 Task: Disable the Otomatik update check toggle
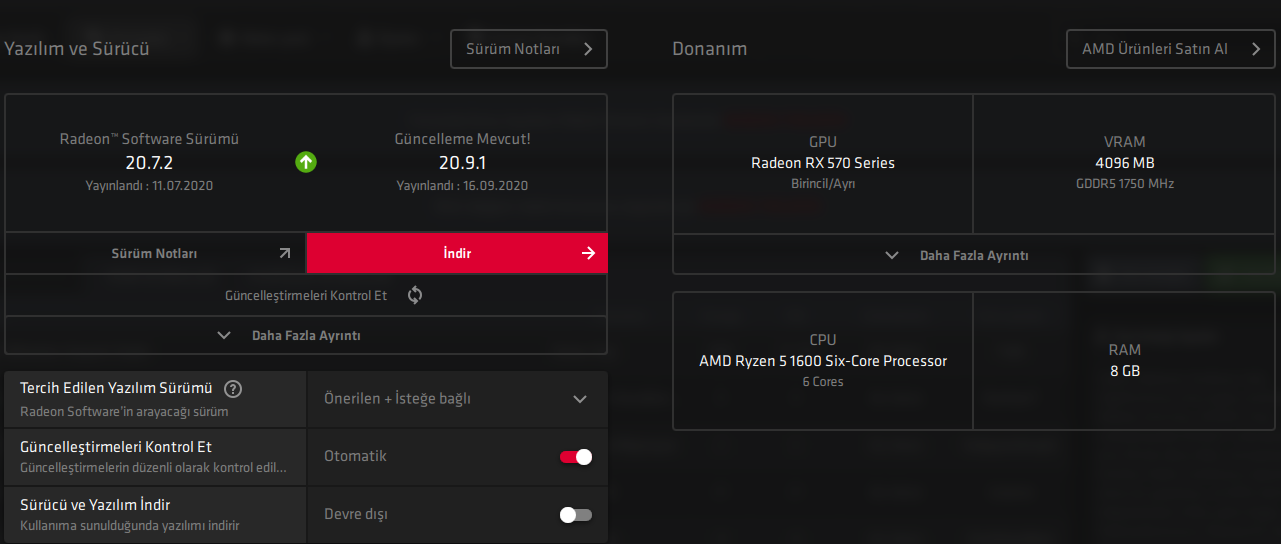point(576,457)
